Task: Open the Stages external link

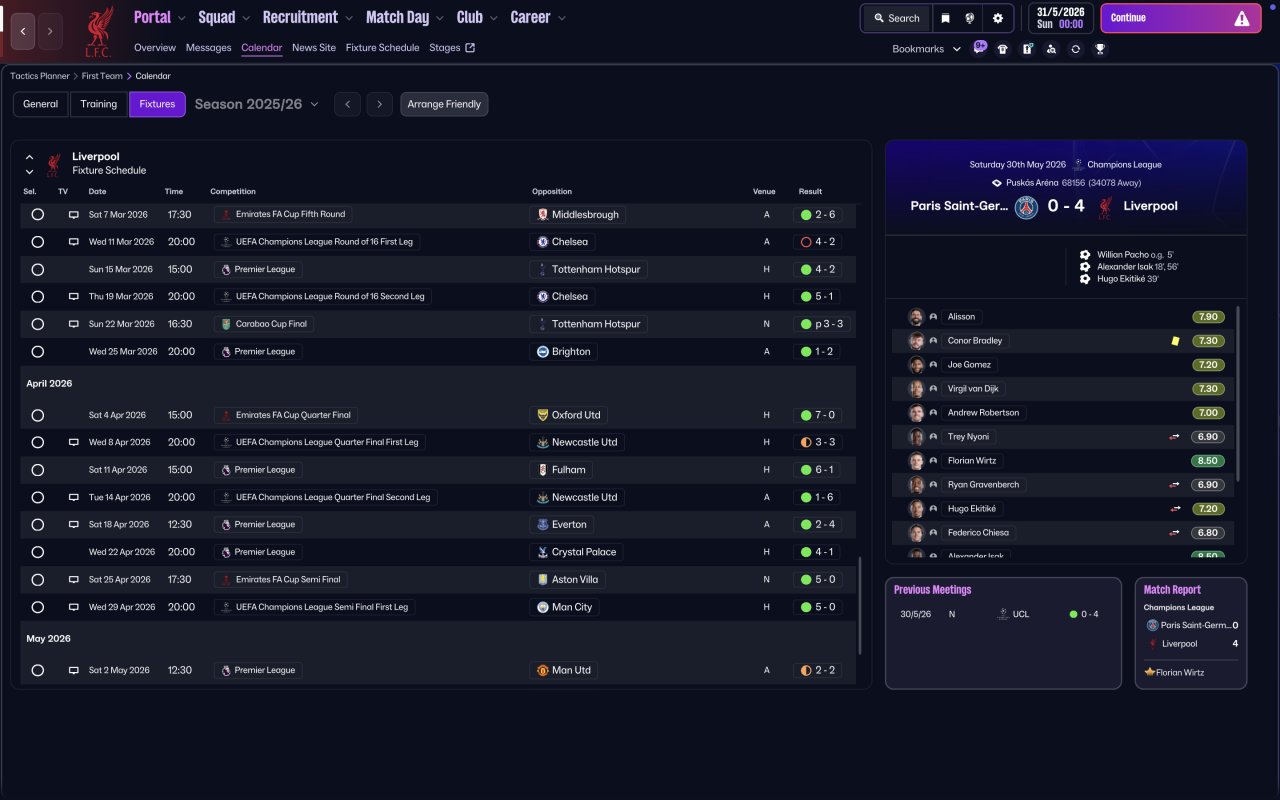Action: tap(452, 48)
